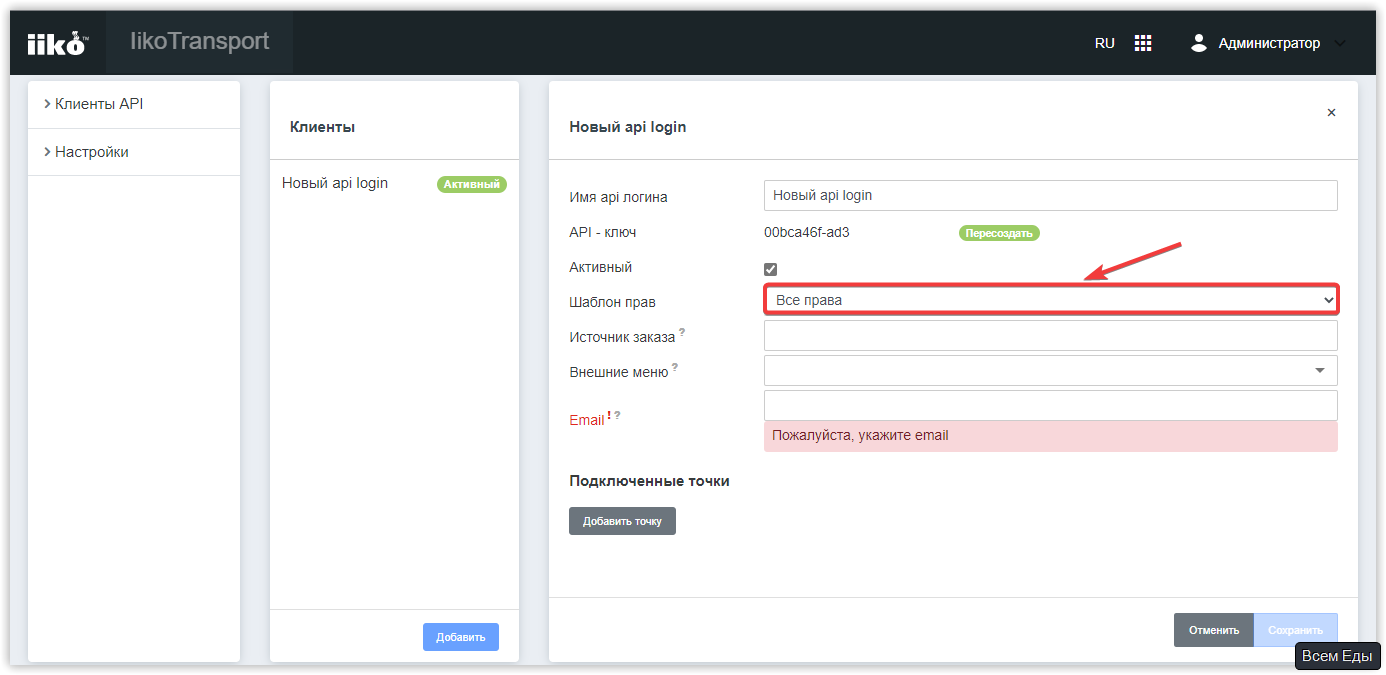1386x675 pixels.
Task: Click the help icon next to Источник заказа
Action: coord(682,331)
